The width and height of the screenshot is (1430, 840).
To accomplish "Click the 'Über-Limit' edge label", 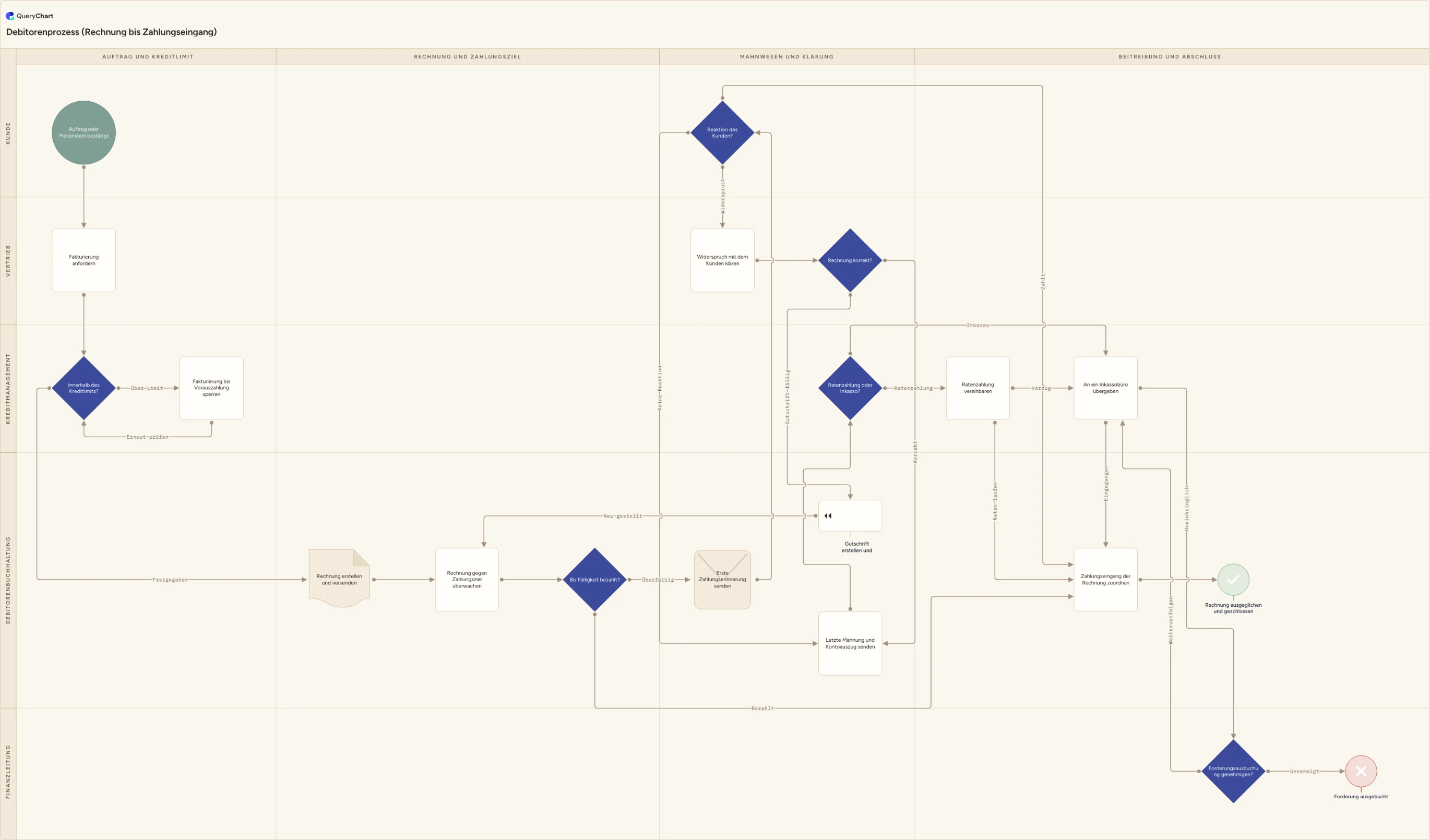I will click(x=147, y=388).
